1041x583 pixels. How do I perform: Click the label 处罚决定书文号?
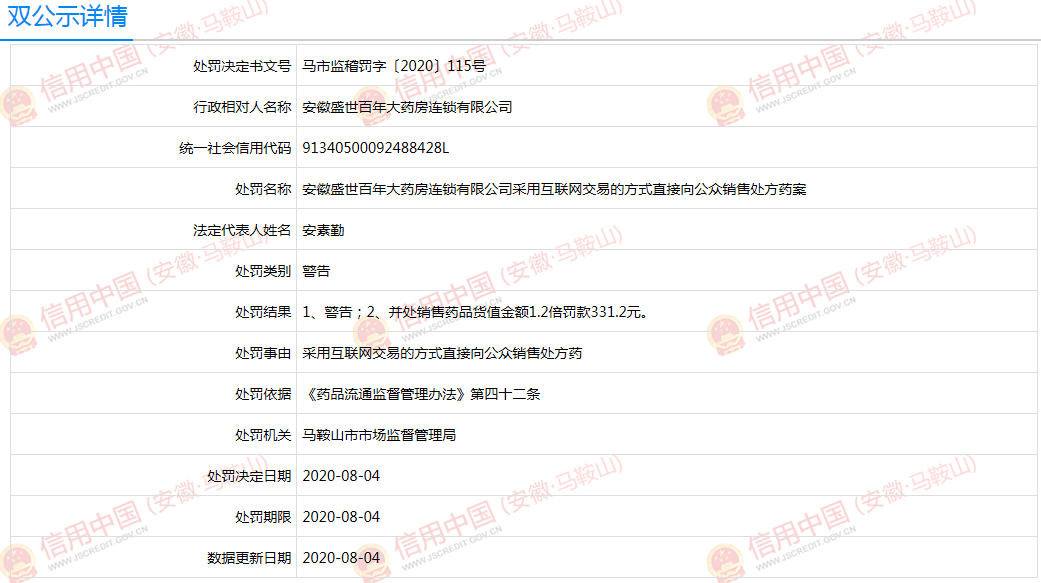coord(242,66)
